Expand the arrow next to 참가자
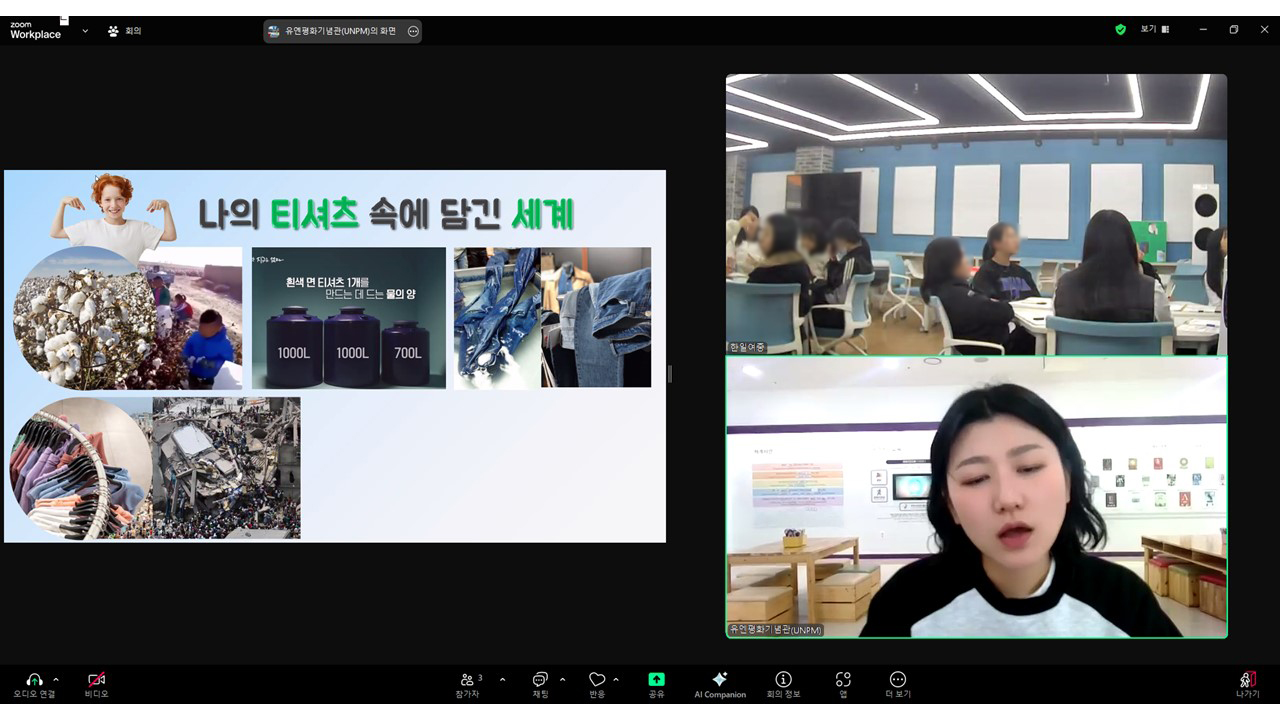The height and width of the screenshot is (720, 1280). coord(502,679)
